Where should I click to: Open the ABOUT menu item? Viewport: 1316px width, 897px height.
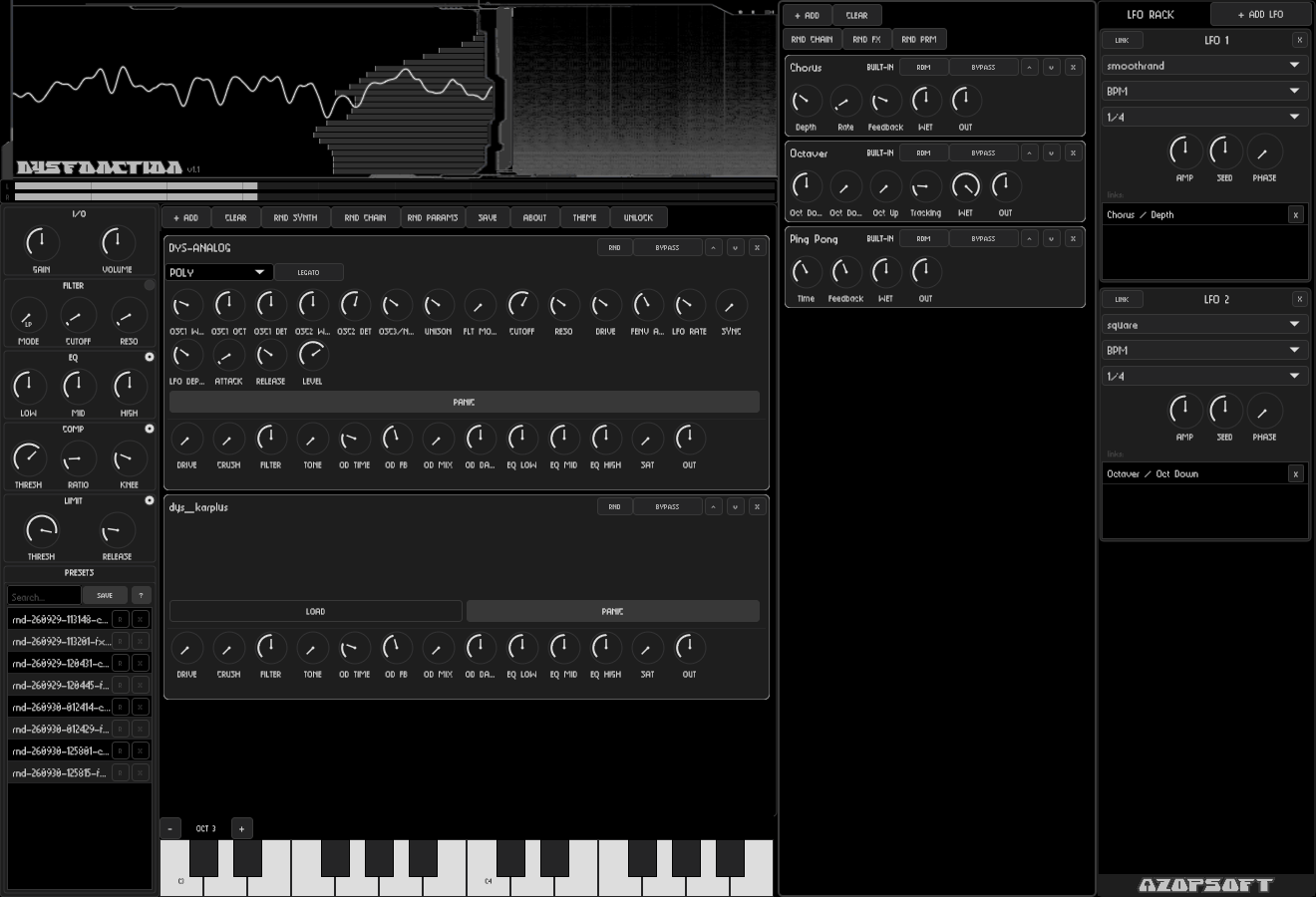535,217
